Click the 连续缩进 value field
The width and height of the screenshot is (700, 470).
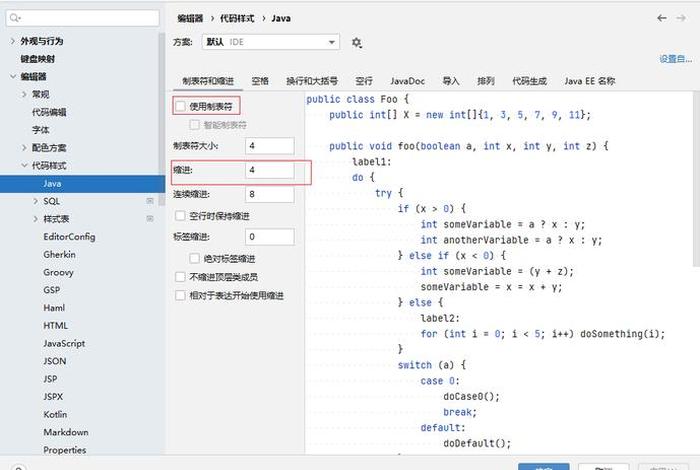click(x=270, y=194)
